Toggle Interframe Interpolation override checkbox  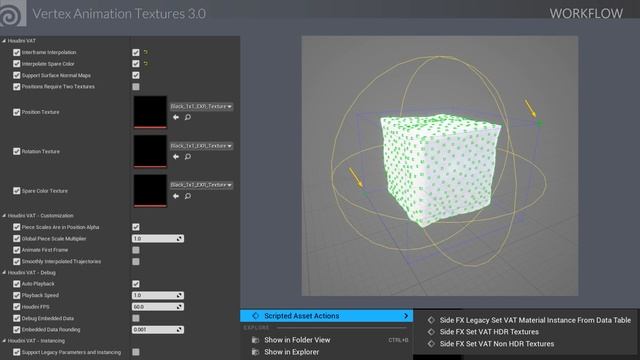coord(17,52)
